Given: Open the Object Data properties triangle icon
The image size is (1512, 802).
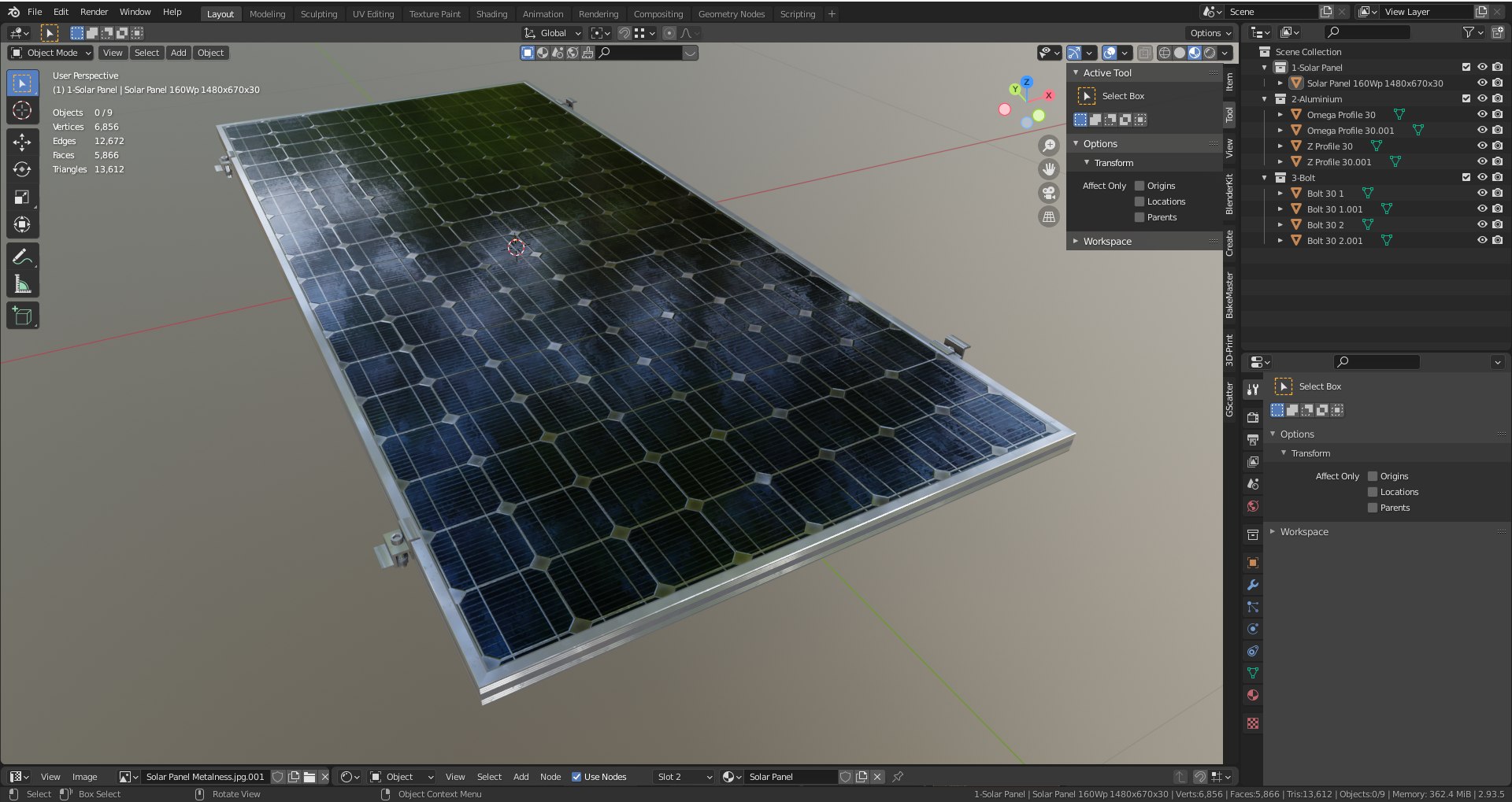Looking at the screenshot, I should (1253, 673).
